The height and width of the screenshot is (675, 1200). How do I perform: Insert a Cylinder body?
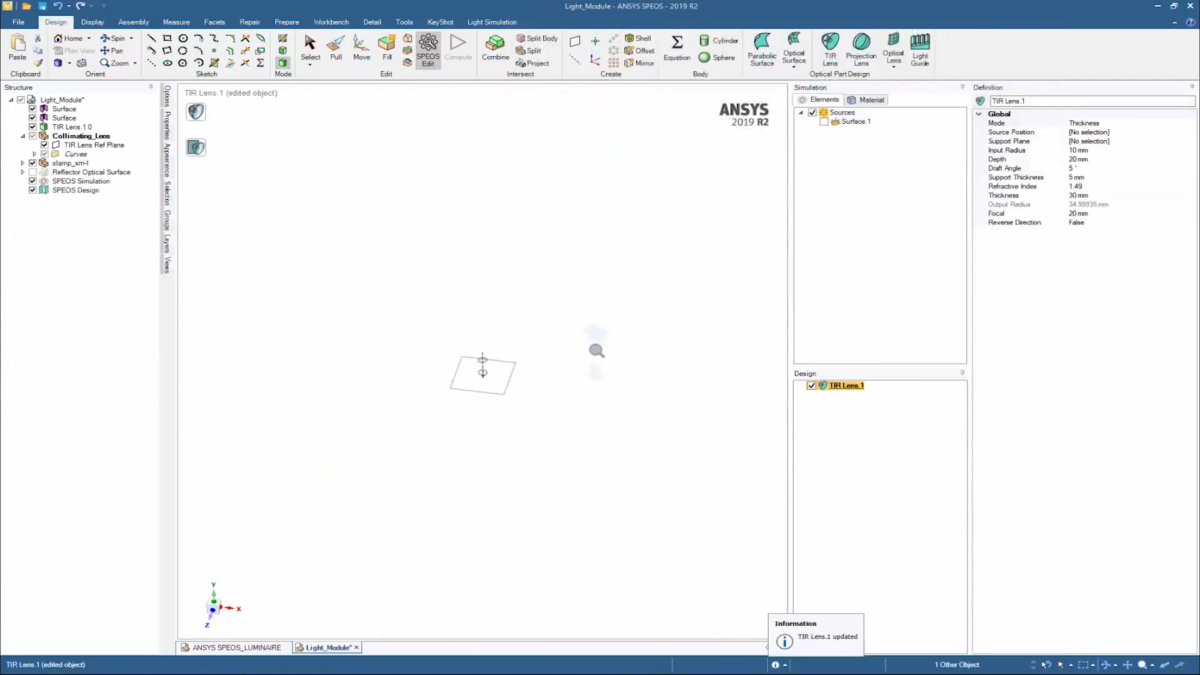tap(718, 41)
